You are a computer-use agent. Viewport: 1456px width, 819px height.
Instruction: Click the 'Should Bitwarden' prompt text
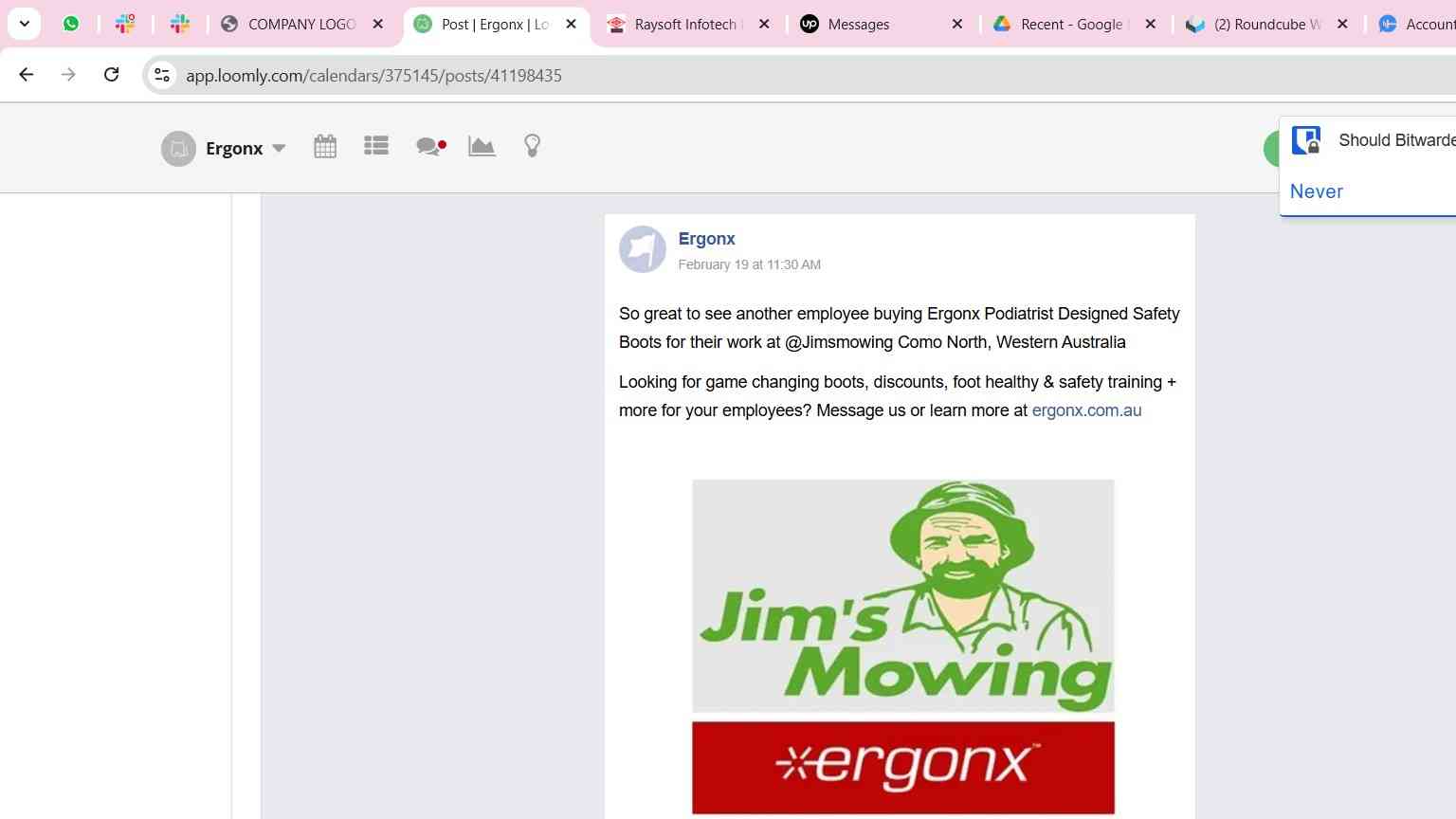point(1396,140)
